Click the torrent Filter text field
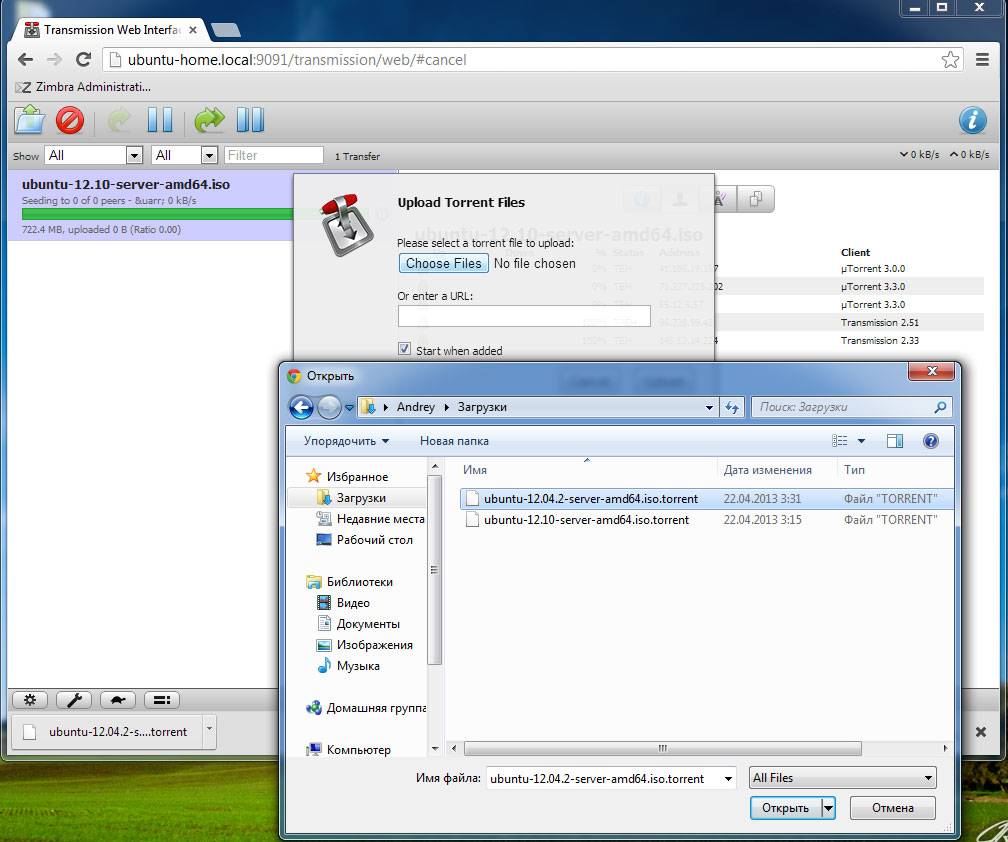 coord(273,155)
